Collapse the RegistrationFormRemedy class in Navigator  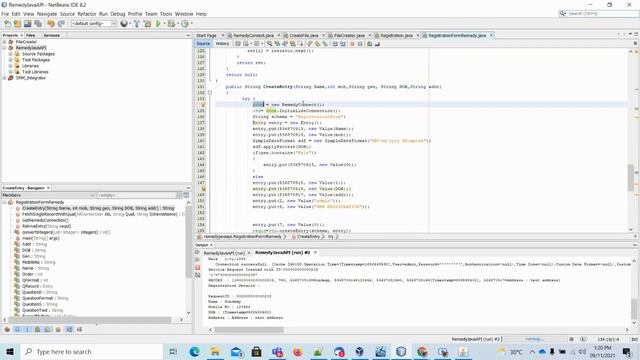pos(4,202)
